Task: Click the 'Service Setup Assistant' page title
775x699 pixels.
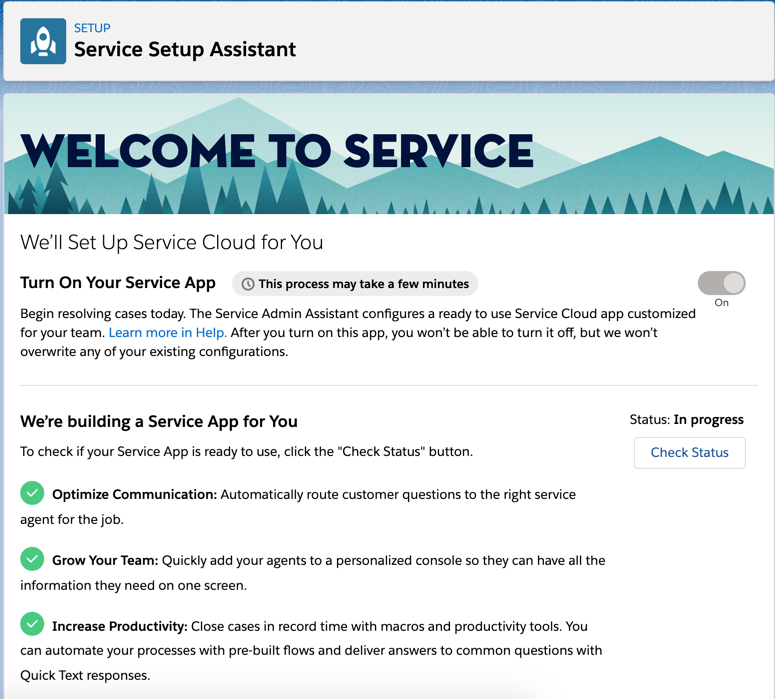Action: [x=185, y=49]
